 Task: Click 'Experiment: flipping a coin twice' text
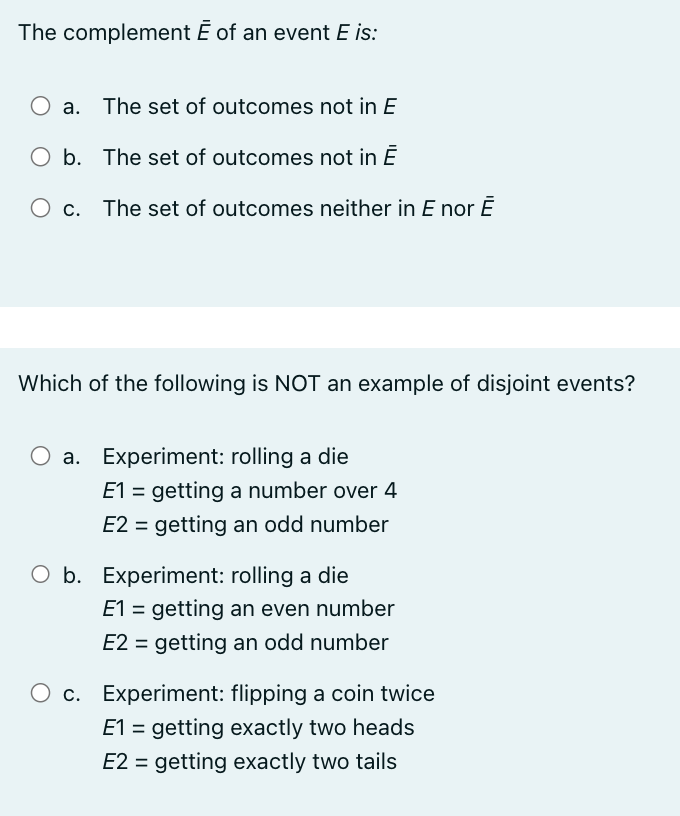[x=268, y=693]
